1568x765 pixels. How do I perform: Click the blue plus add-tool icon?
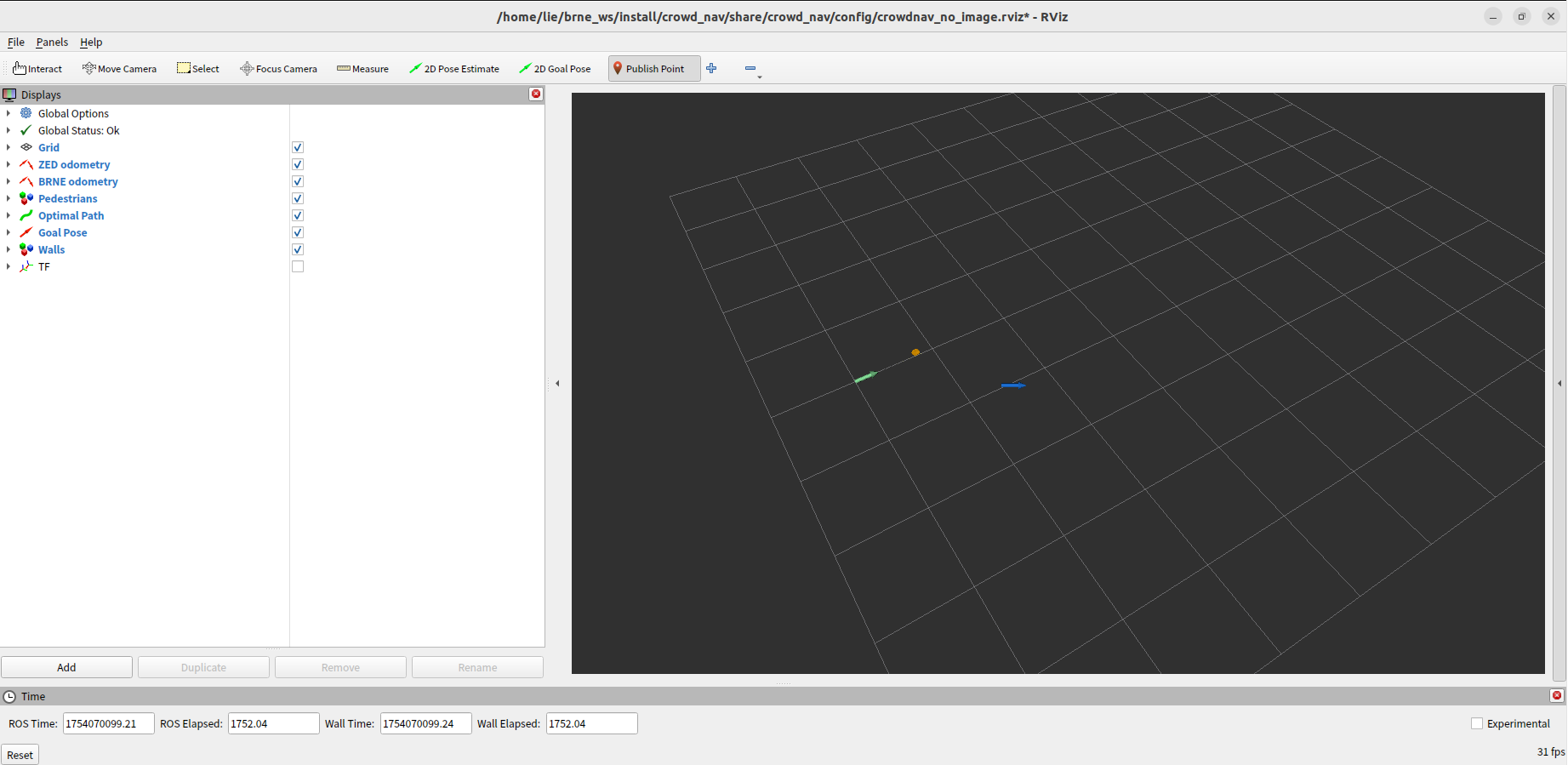click(711, 68)
